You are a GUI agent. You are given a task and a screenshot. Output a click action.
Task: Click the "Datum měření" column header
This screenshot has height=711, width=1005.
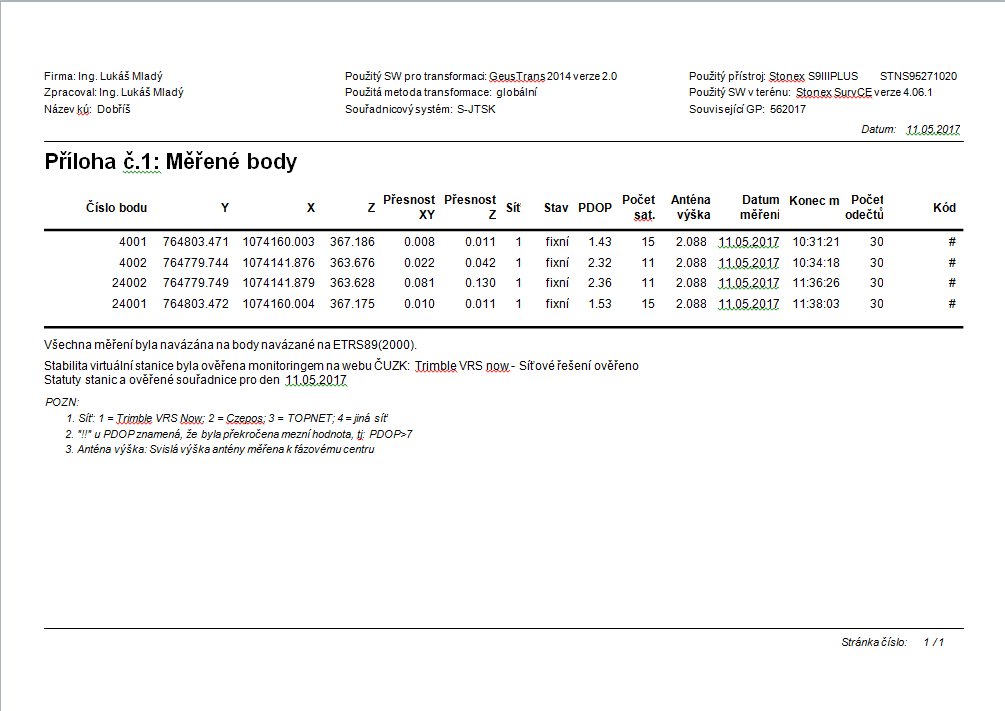760,207
